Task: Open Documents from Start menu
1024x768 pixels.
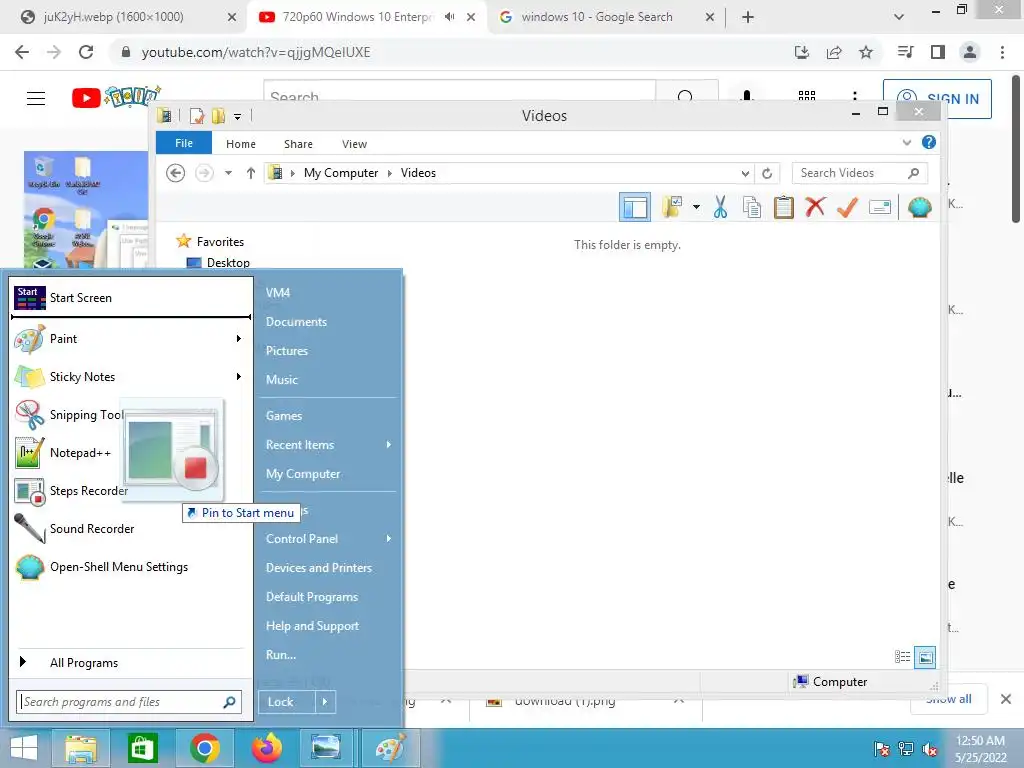Action: [296, 322]
